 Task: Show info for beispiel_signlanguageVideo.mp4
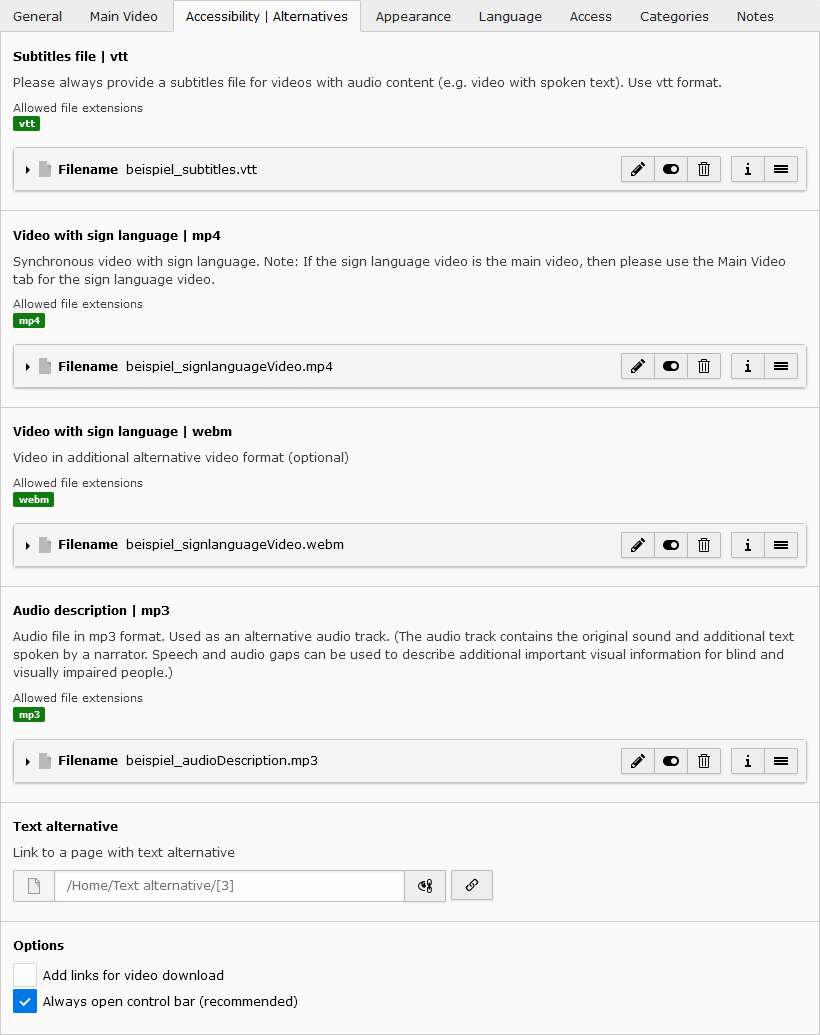tap(747, 366)
